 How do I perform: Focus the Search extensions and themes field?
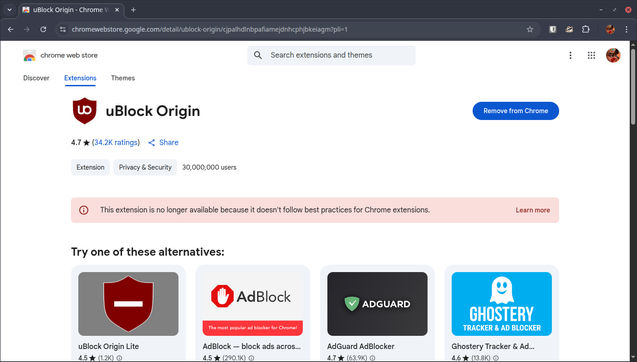(x=331, y=55)
